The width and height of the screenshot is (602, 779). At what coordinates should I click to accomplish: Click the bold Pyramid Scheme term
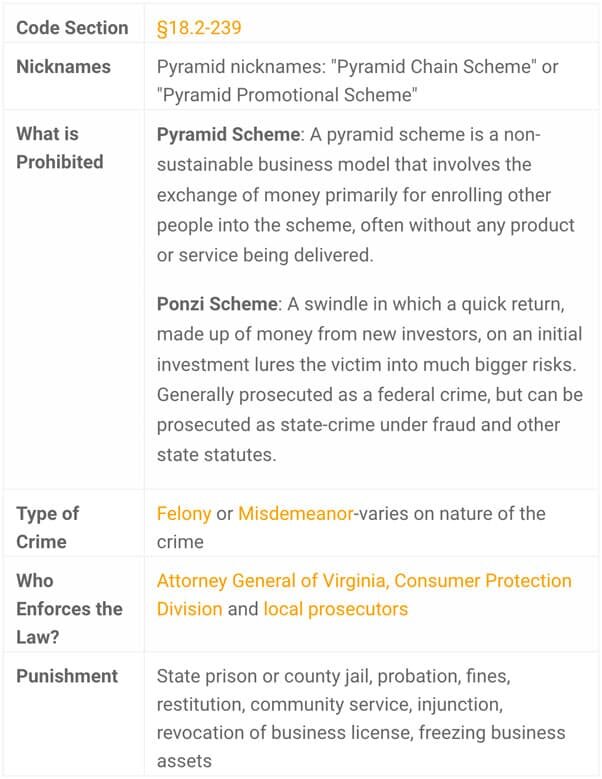(x=228, y=134)
